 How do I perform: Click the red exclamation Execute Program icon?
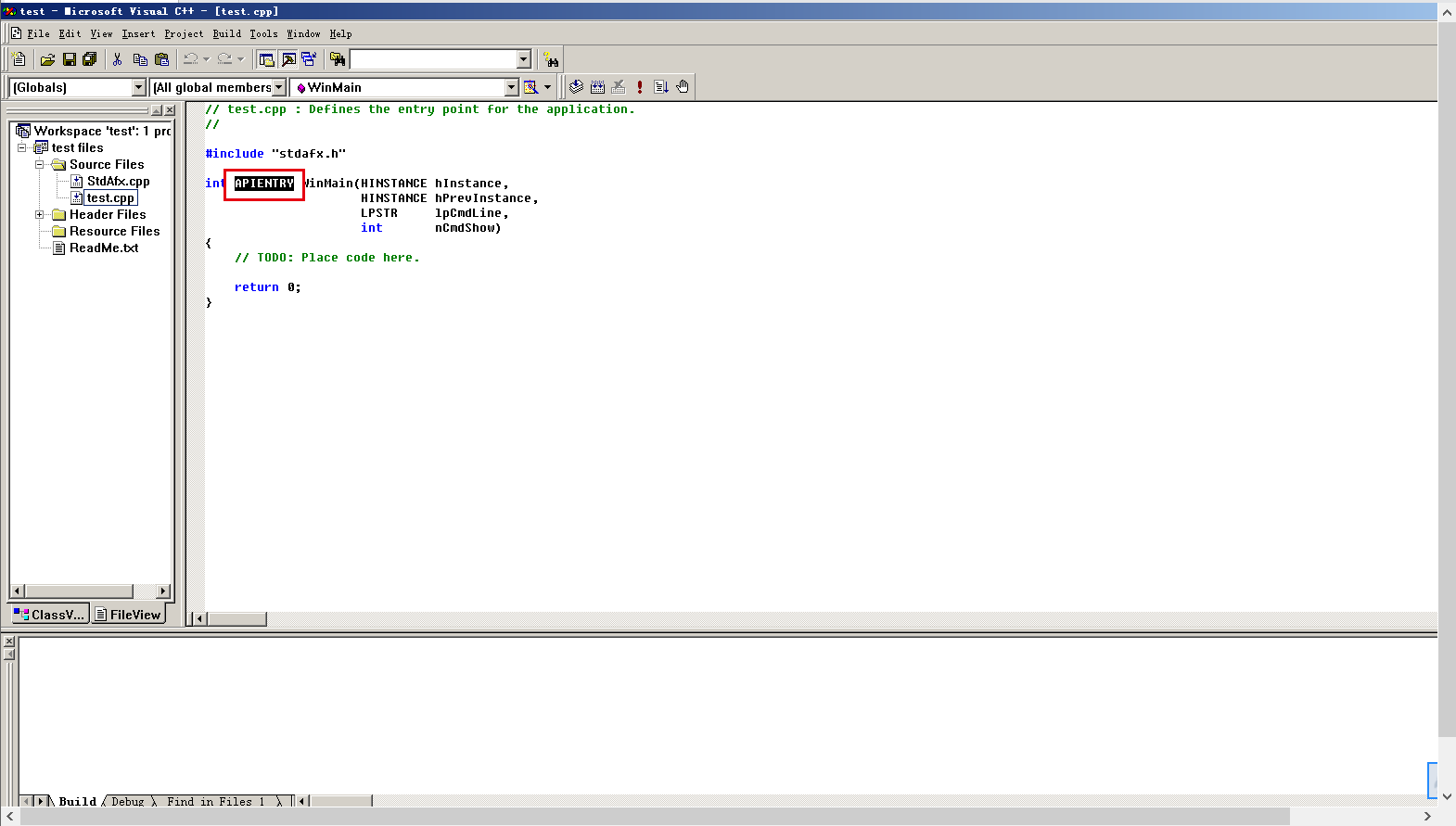(640, 87)
